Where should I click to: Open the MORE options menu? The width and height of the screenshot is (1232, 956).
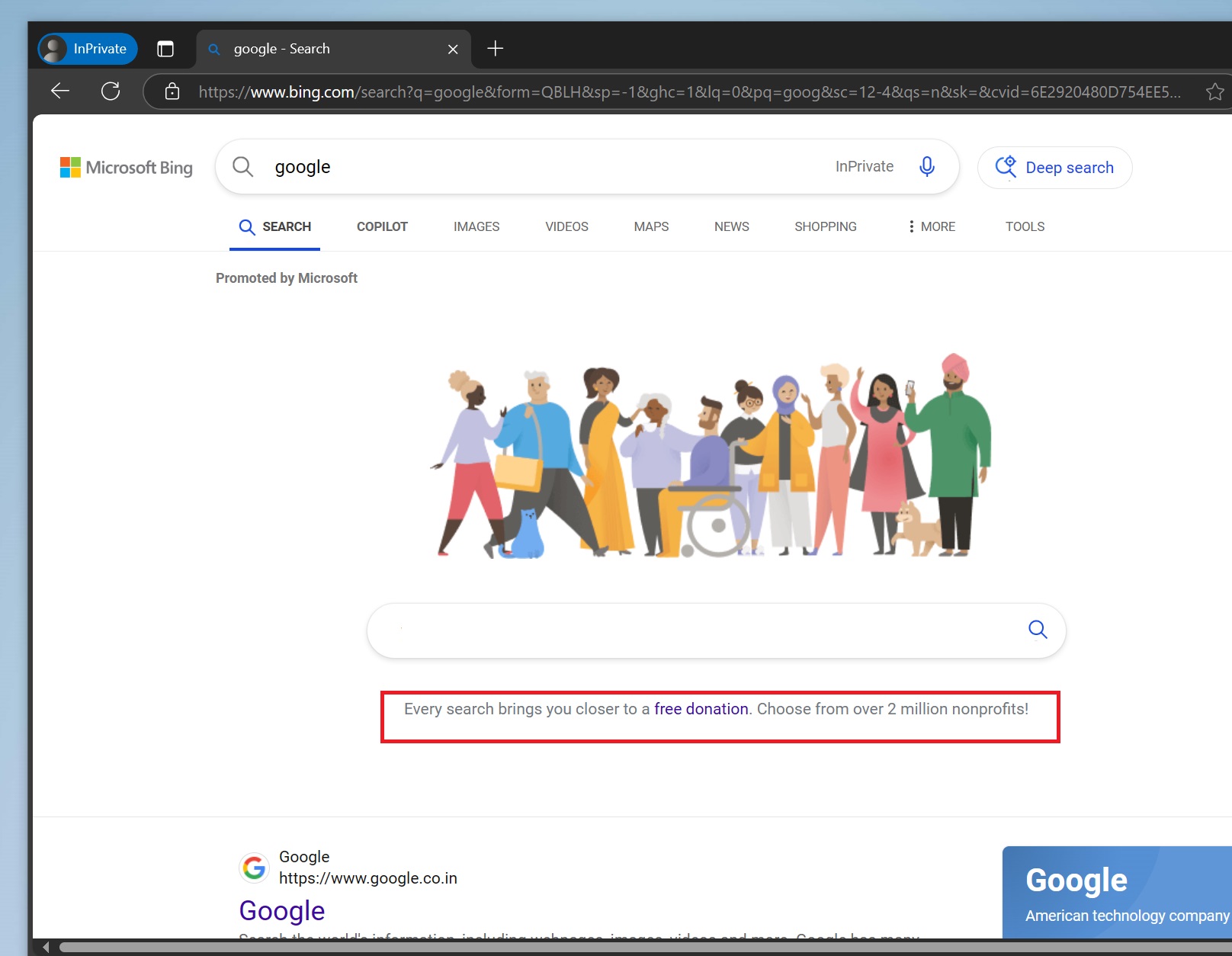click(932, 226)
